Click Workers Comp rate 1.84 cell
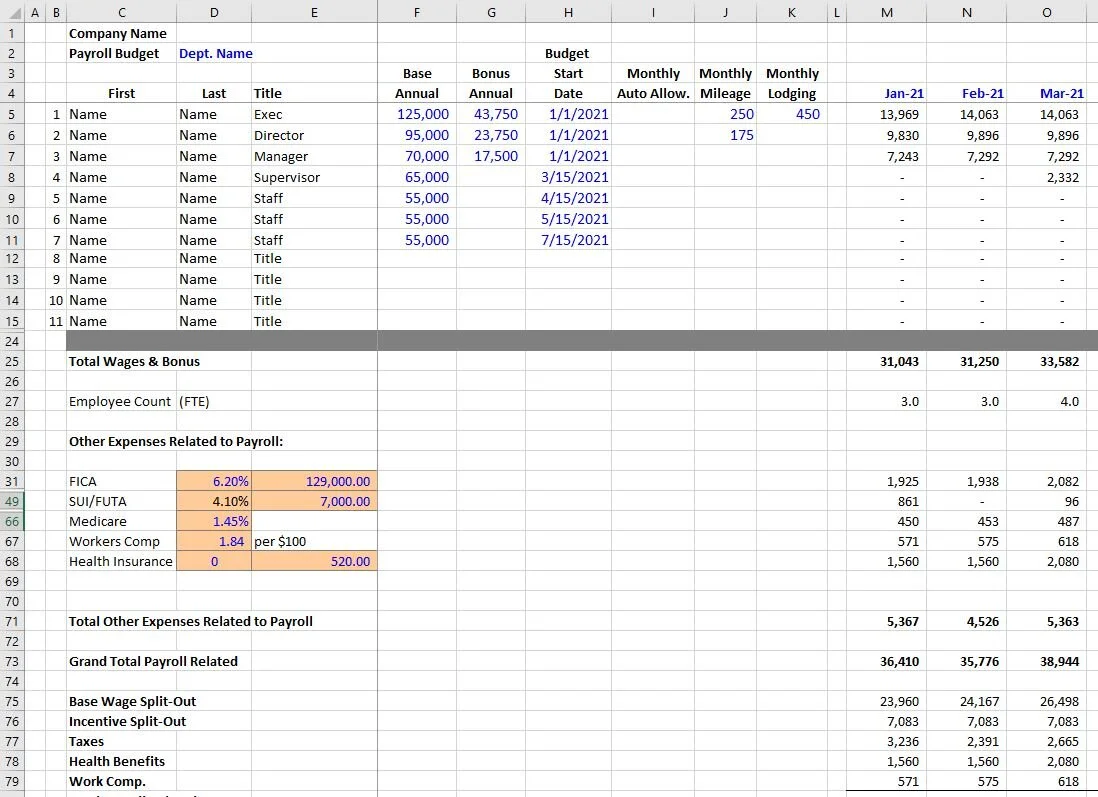The image size is (1098, 797). pos(214,541)
